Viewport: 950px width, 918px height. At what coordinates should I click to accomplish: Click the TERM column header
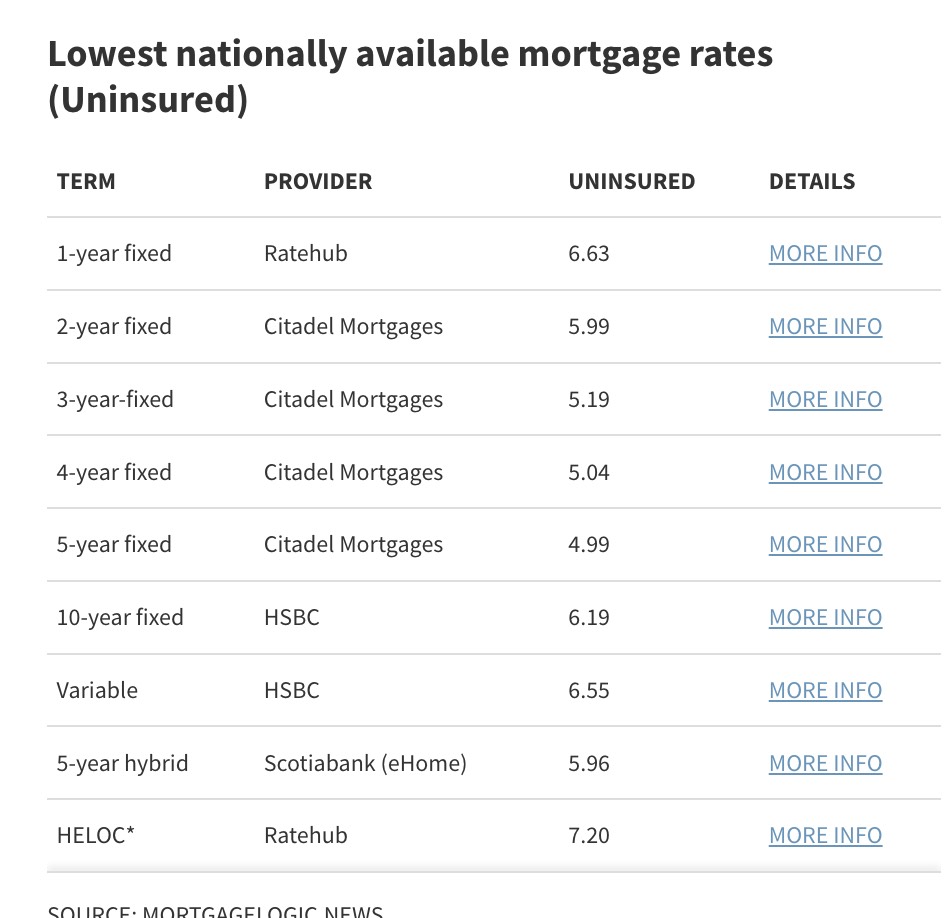[x=86, y=182]
